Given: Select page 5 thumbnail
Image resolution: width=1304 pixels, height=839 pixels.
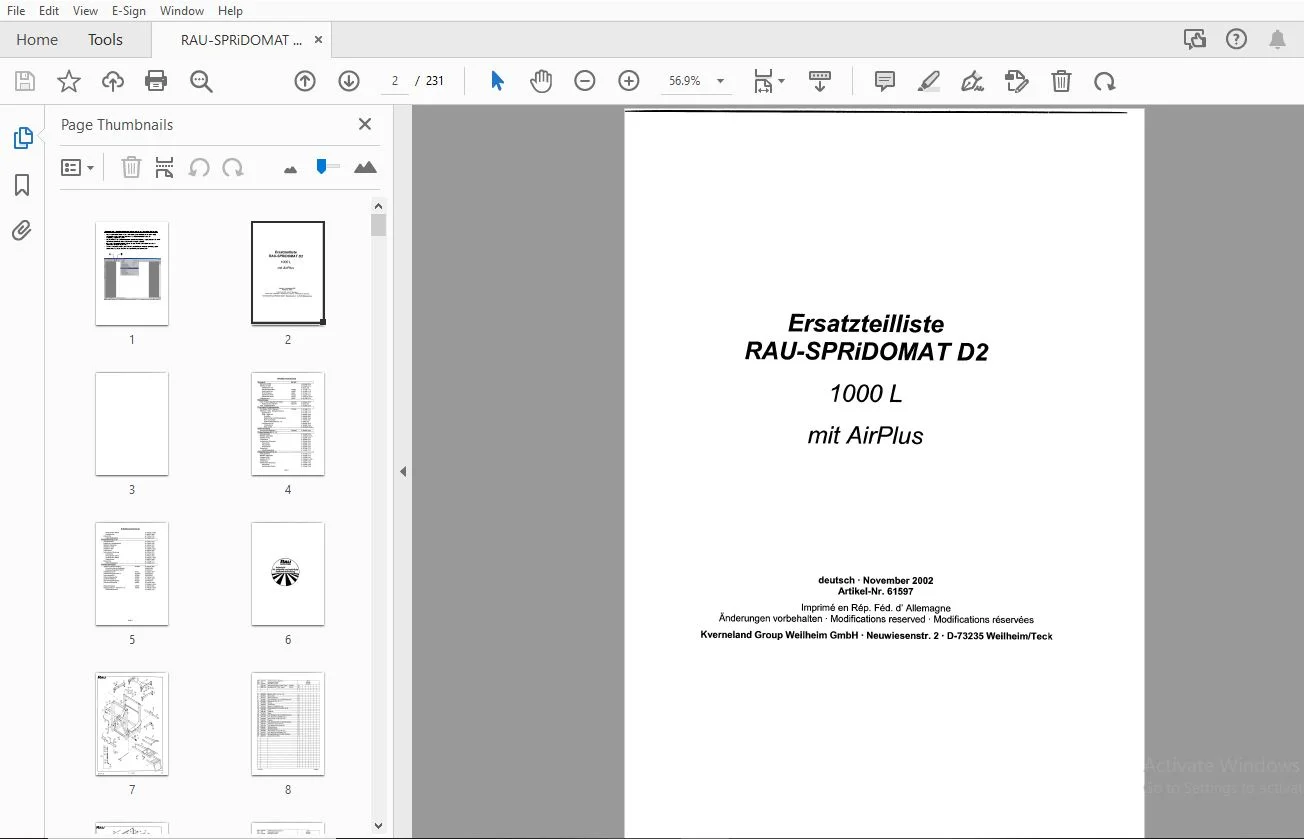Looking at the screenshot, I should click(x=132, y=574).
